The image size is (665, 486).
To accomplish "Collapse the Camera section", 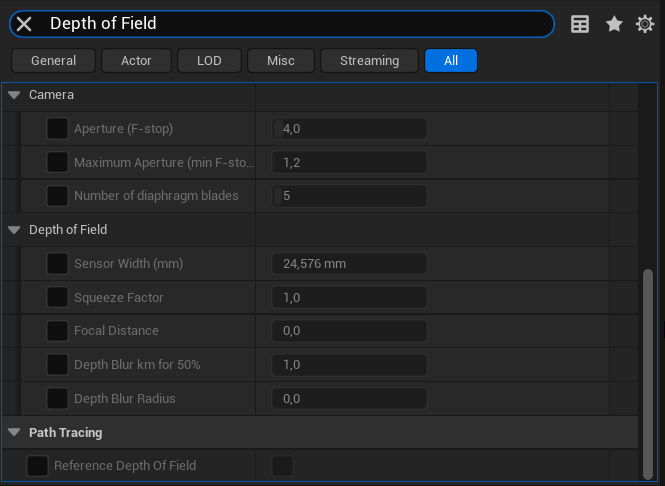I will click(14, 95).
